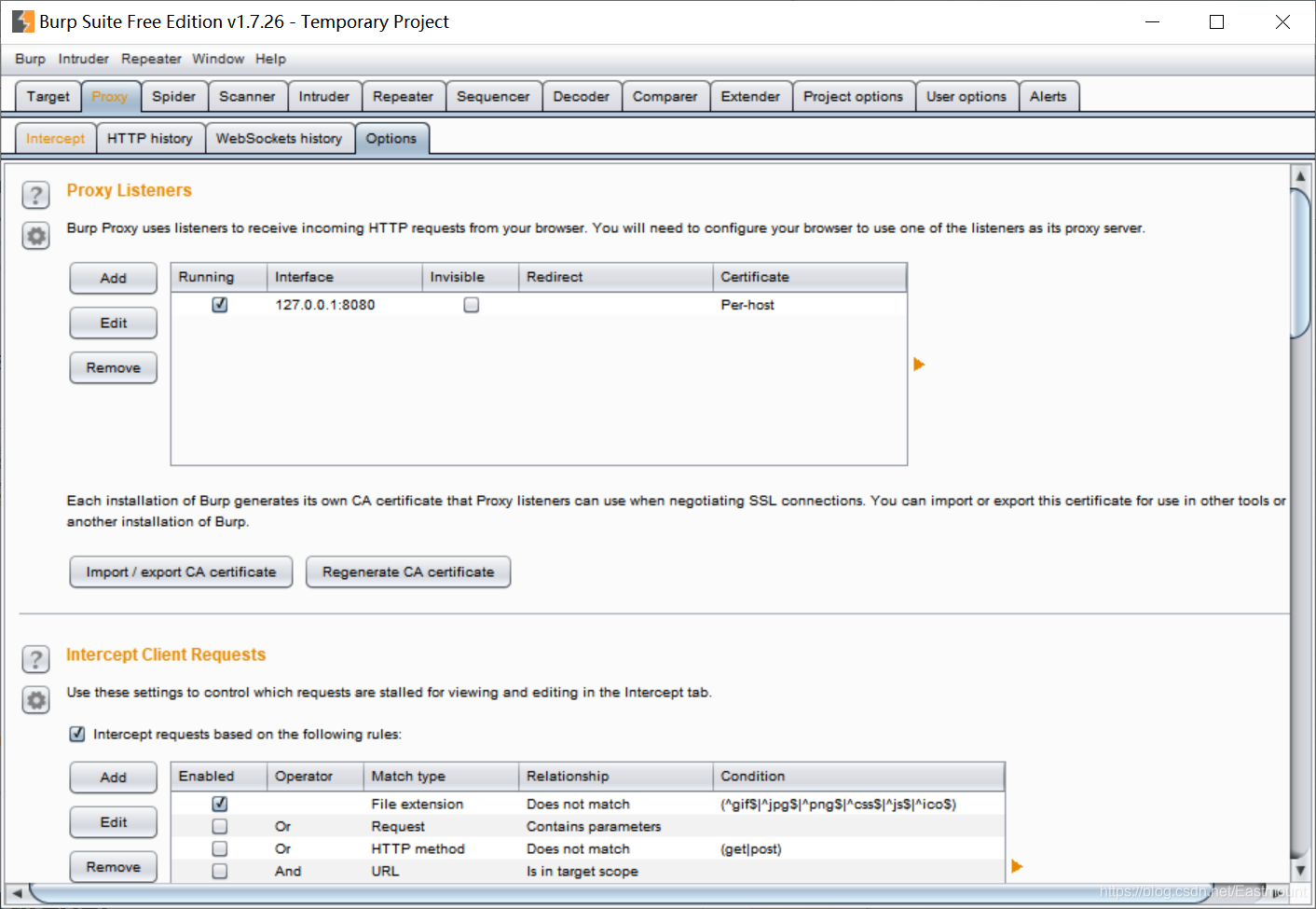Click vertical scrollbar up arrow

[x=1300, y=175]
